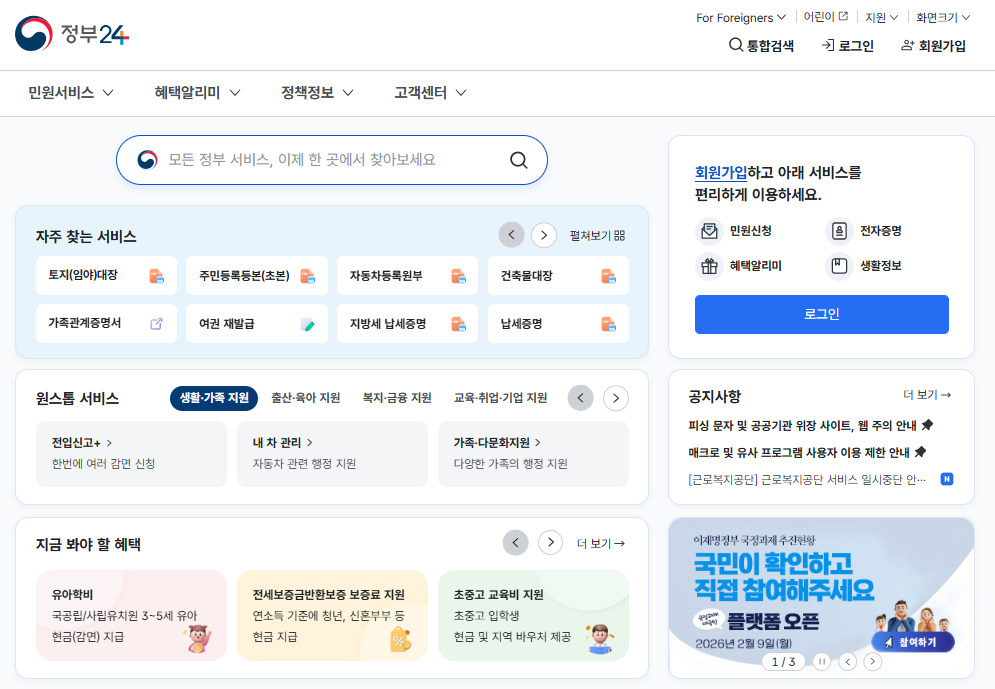
Task: Click document icon on 자동차등록원부 card
Action: [458, 276]
